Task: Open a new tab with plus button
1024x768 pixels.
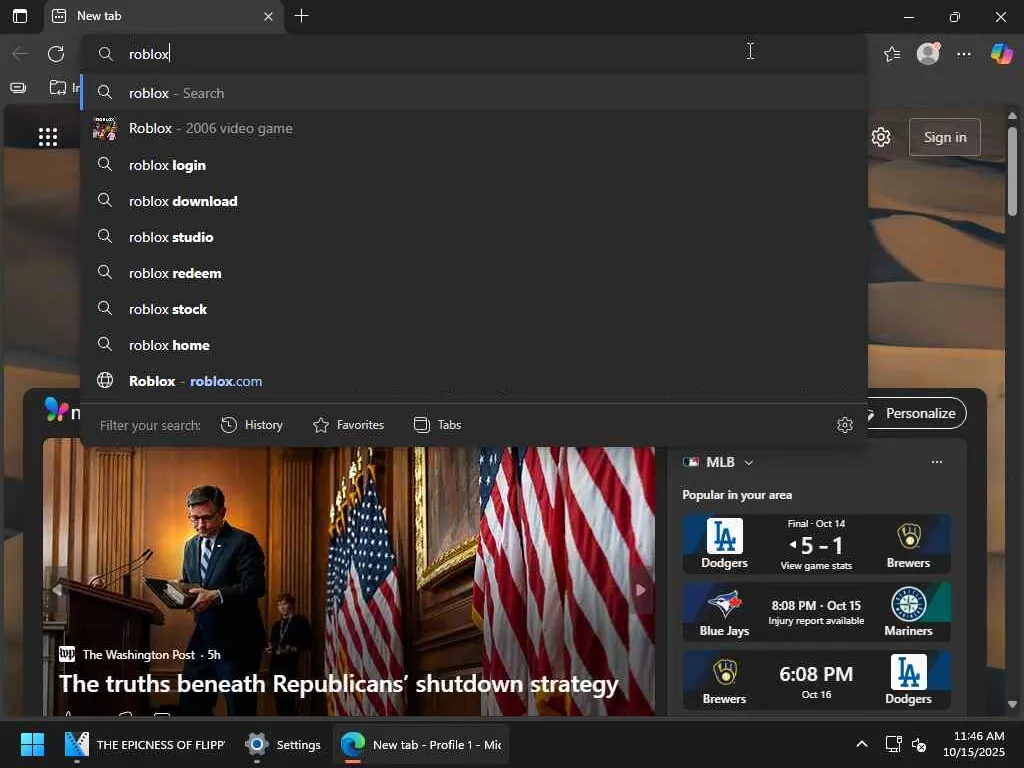Action: pos(301,16)
